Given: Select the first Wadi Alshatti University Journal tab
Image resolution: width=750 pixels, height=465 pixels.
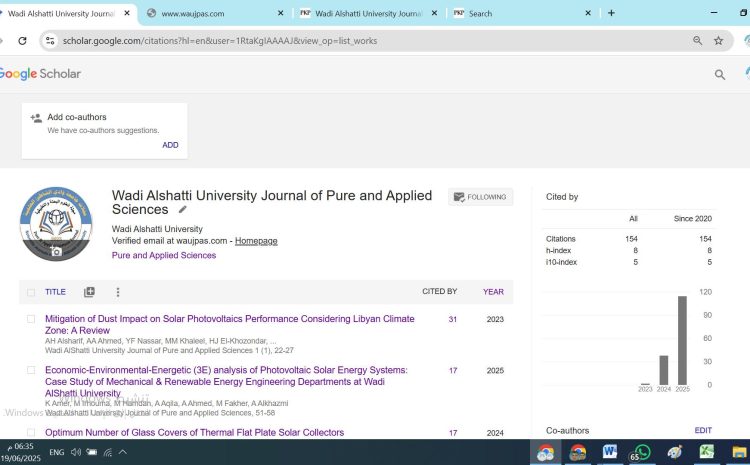Looking at the screenshot, I should (x=62, y=13).
